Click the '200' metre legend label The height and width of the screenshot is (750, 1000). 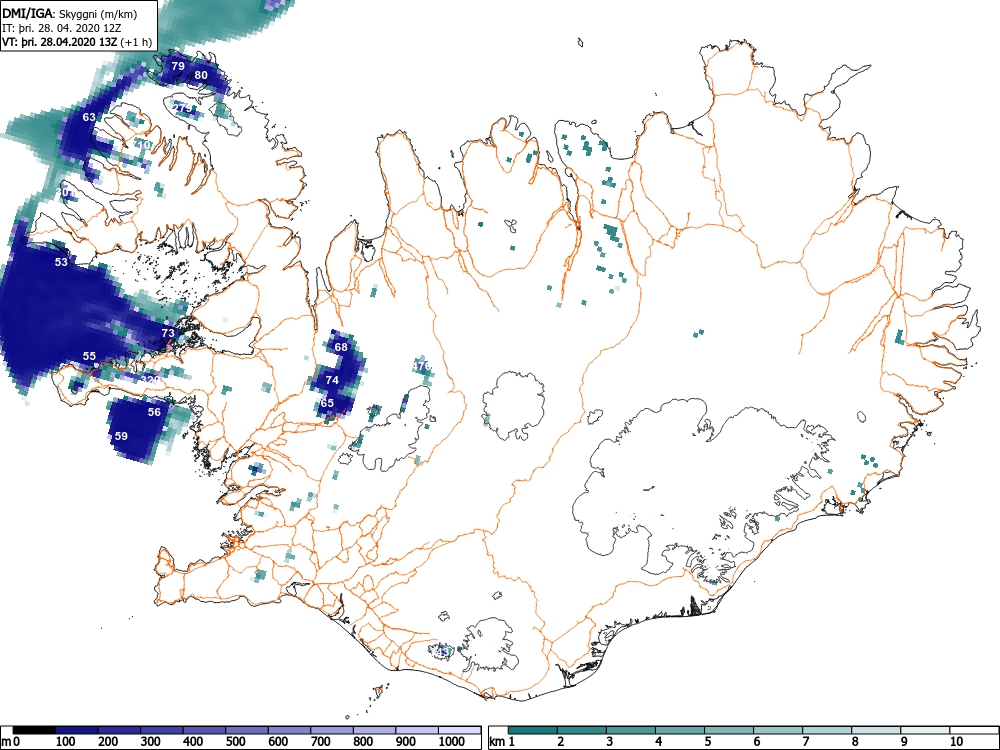click(108, 742)
